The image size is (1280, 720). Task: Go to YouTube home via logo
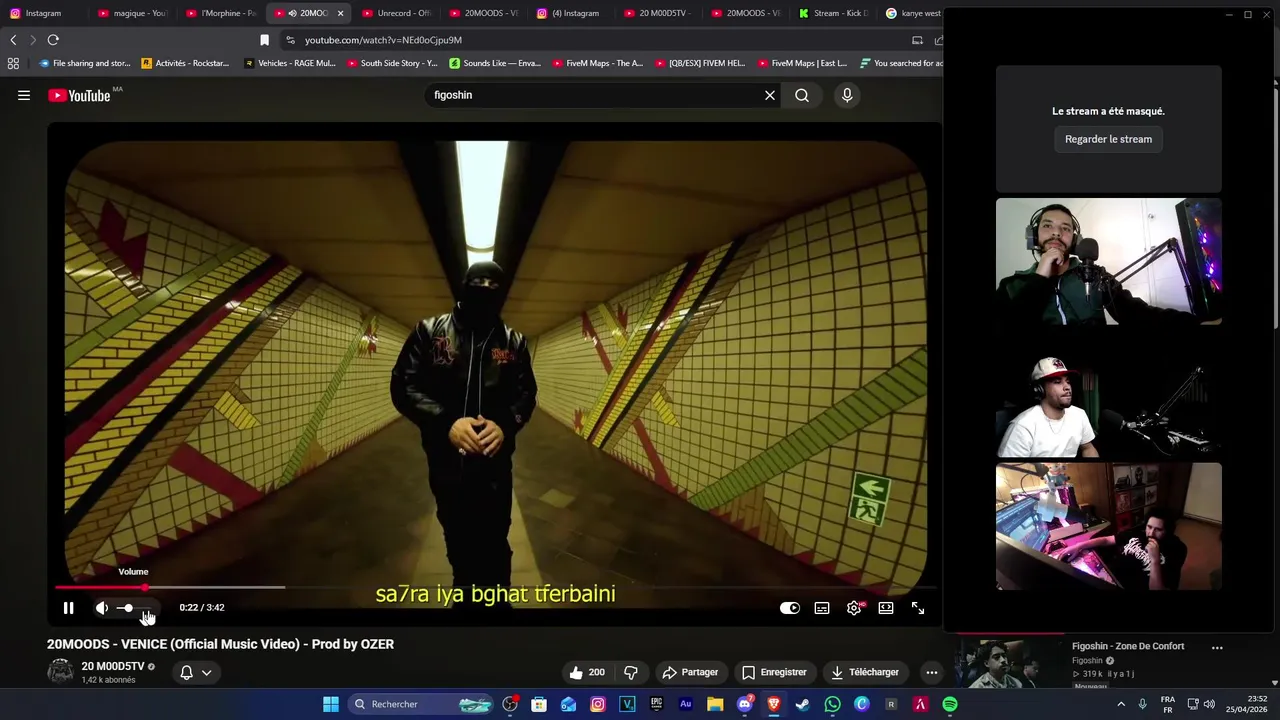[80, 95]
